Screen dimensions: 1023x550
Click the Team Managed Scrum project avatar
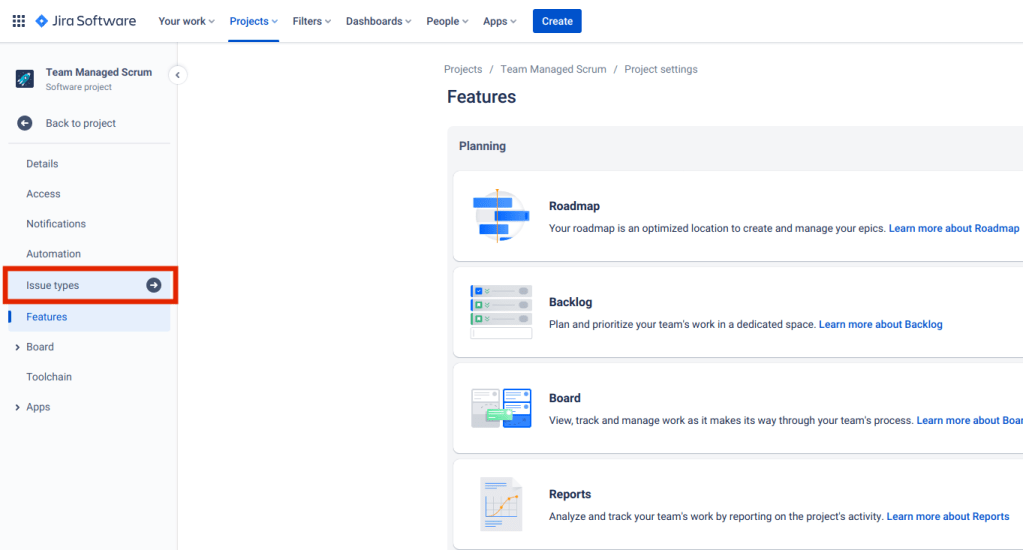click(25, 79)
